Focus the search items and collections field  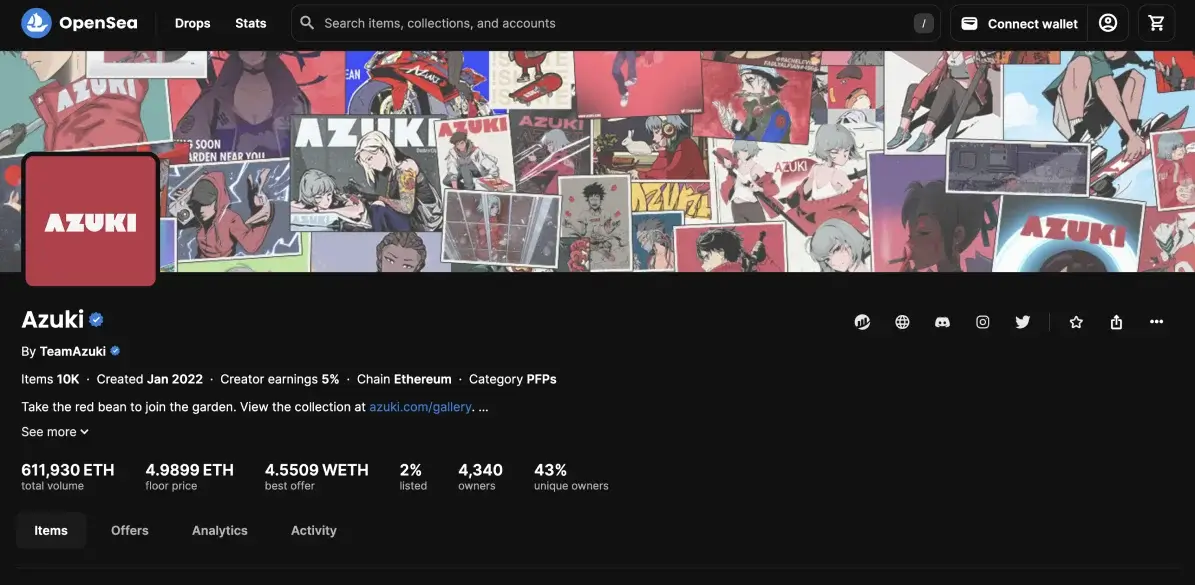616,24
